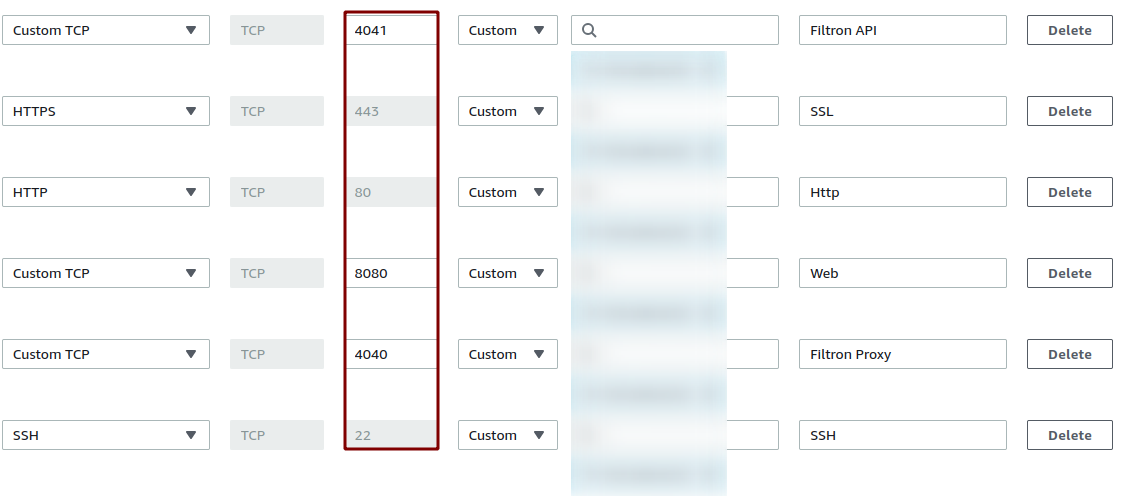
Task: Click the source search box in first row
Action: click(x=686, y=30)
